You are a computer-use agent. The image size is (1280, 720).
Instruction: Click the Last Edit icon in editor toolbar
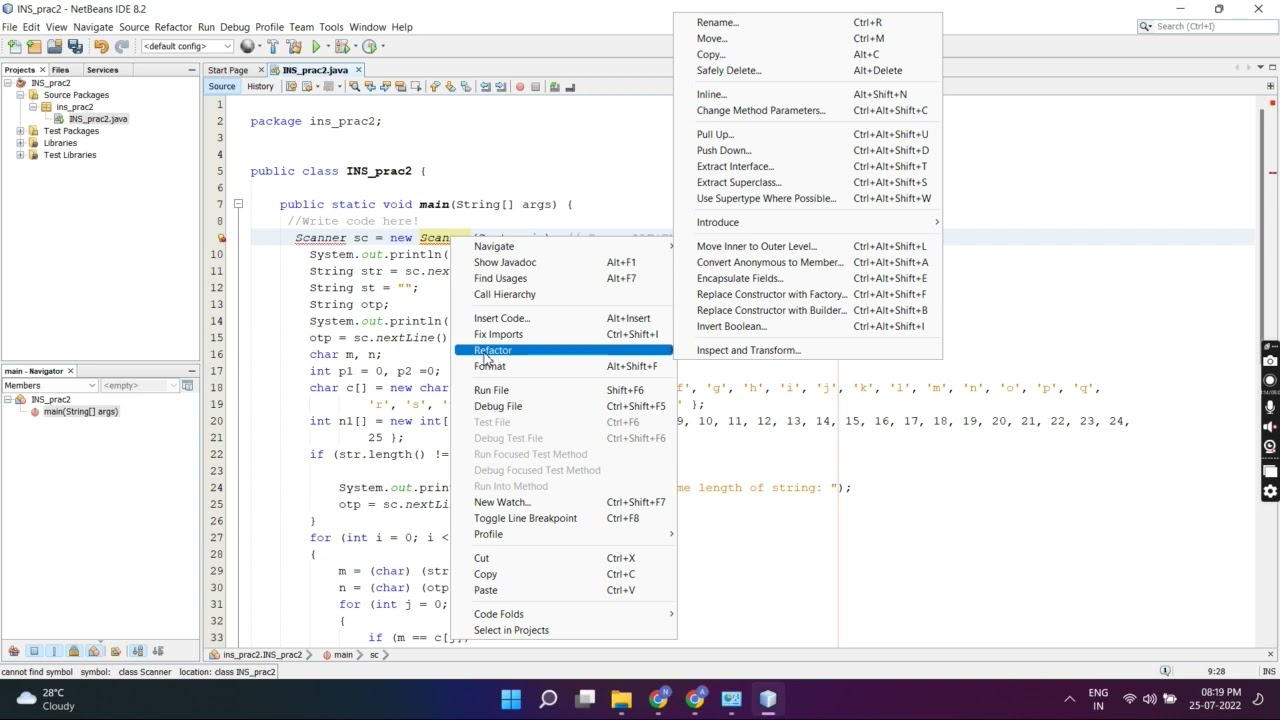coord(291,87)
